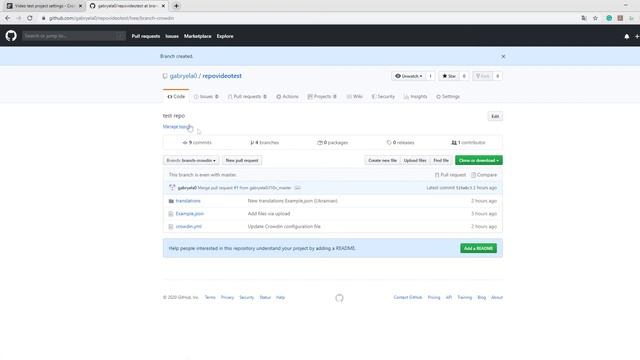Click the gabryela0 avatar in commit row

tap(172, 188)
